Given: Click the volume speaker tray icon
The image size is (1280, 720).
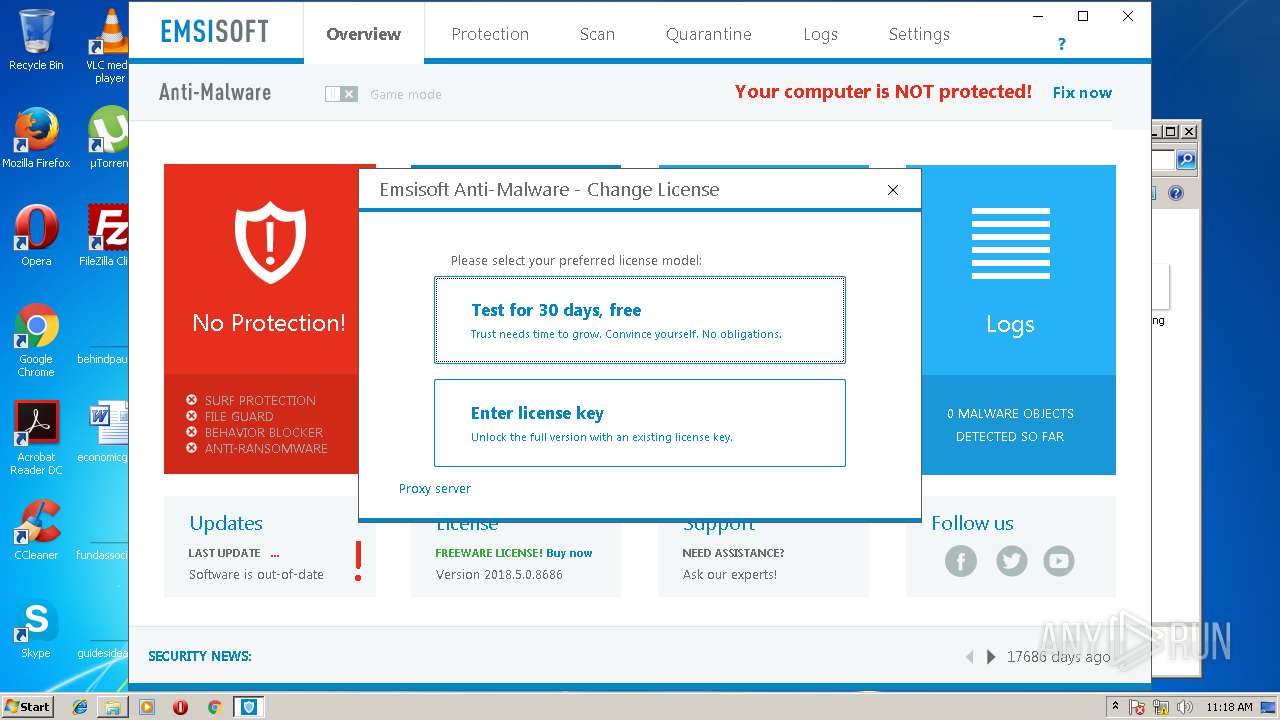Looking at the screenshot, I should tap(1184, 707).
